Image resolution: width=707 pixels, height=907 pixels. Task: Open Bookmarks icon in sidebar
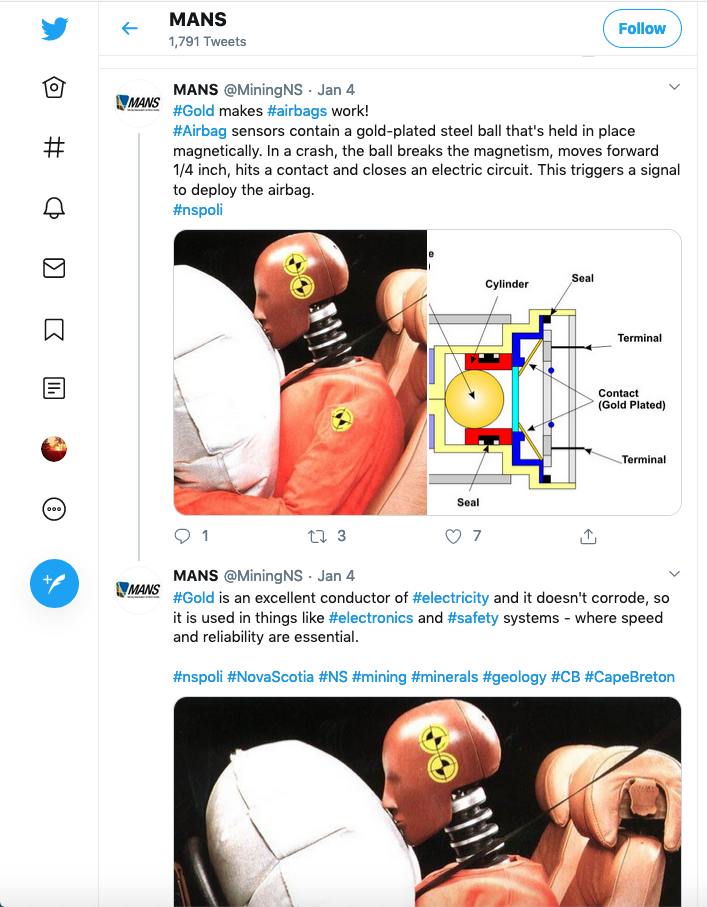pyautogui.click(x=54, y=329)
